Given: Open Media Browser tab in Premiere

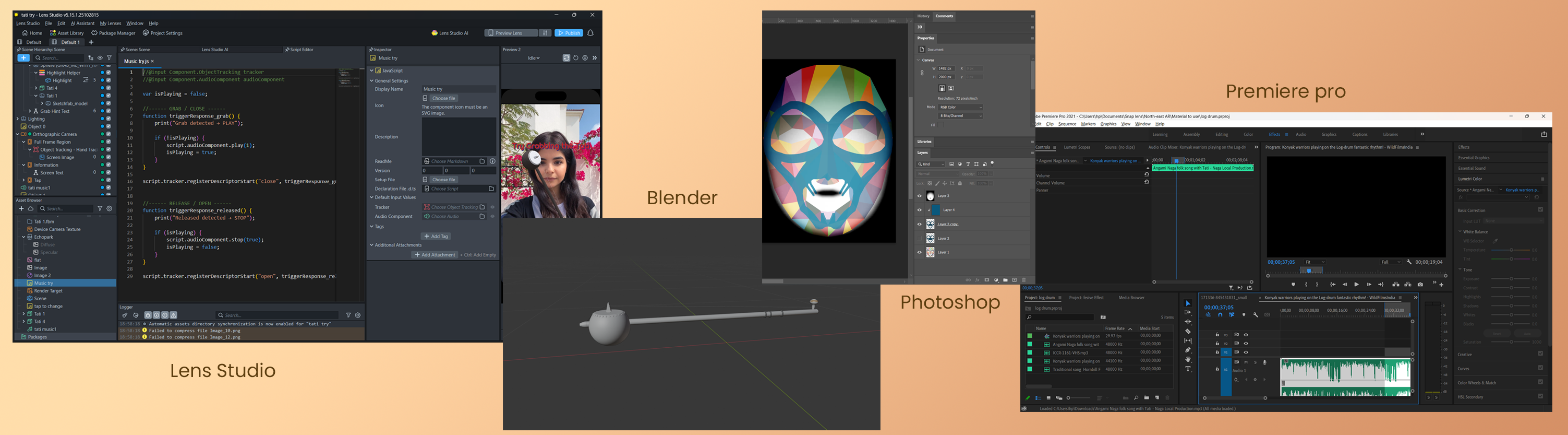Looking at the screenshot, I should tap(1131, 298).
